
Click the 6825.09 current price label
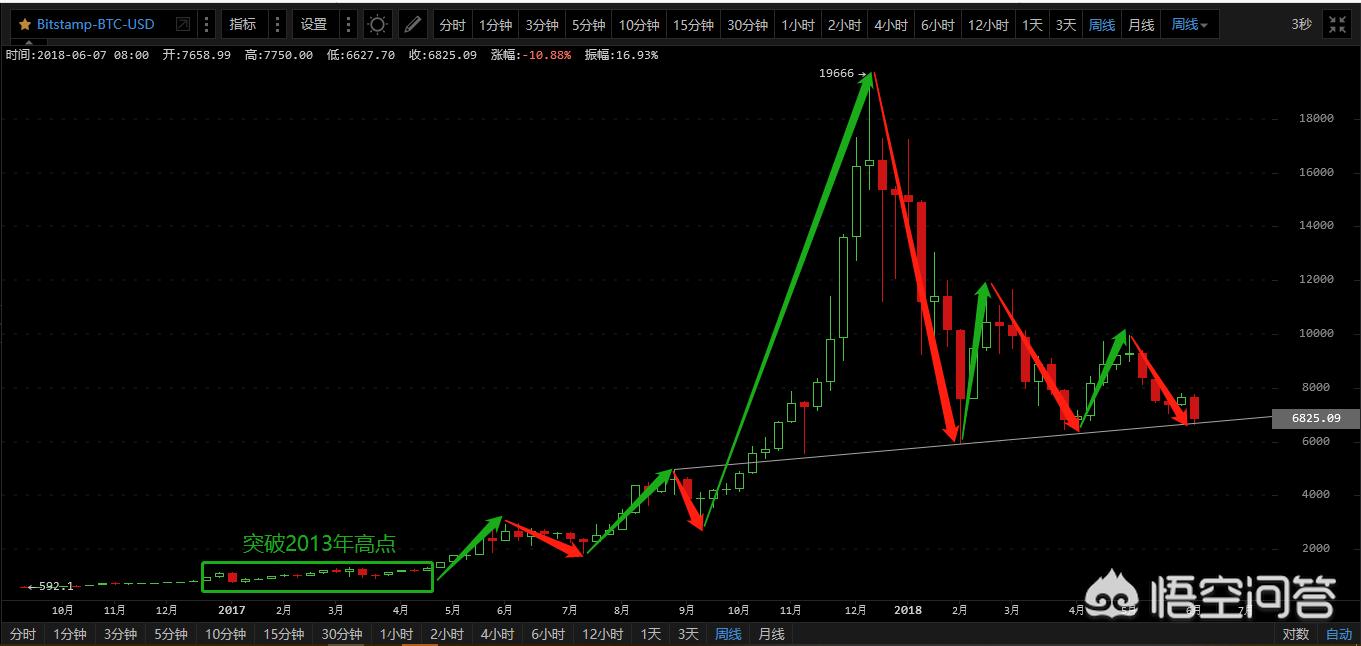coord(1316,418)
